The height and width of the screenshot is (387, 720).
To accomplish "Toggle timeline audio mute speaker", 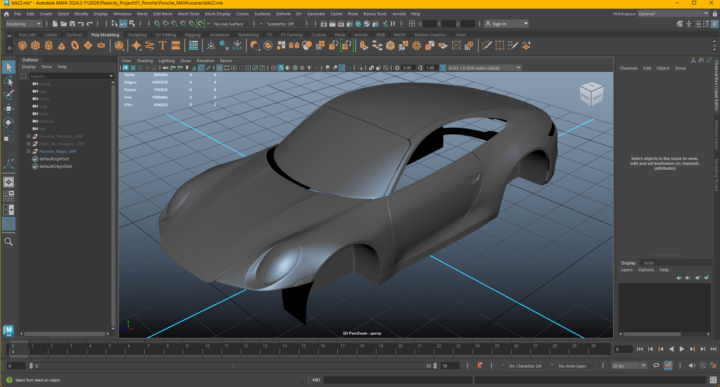I will tap(692, 366).
